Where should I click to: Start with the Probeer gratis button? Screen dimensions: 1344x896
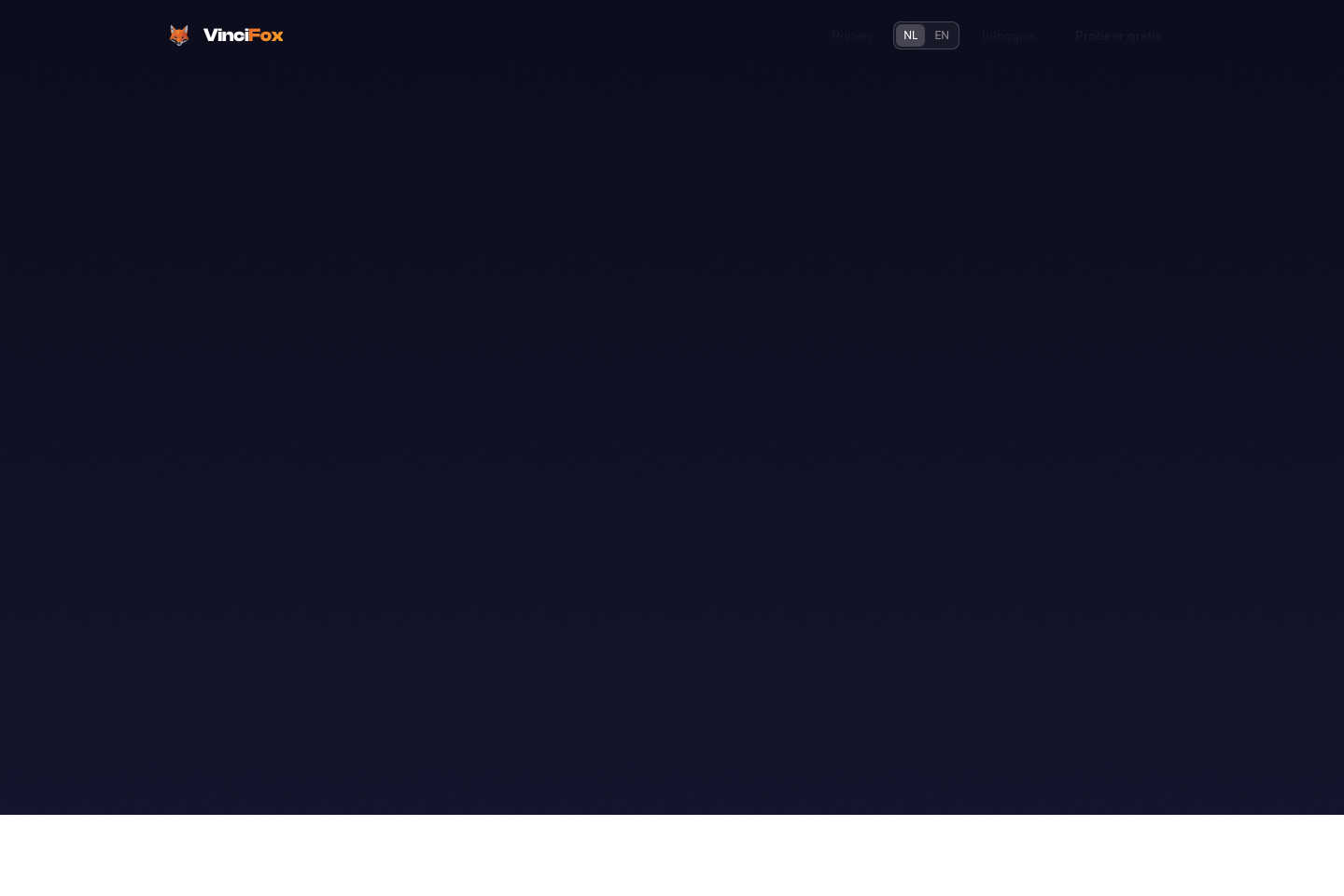coord(1118,35)
